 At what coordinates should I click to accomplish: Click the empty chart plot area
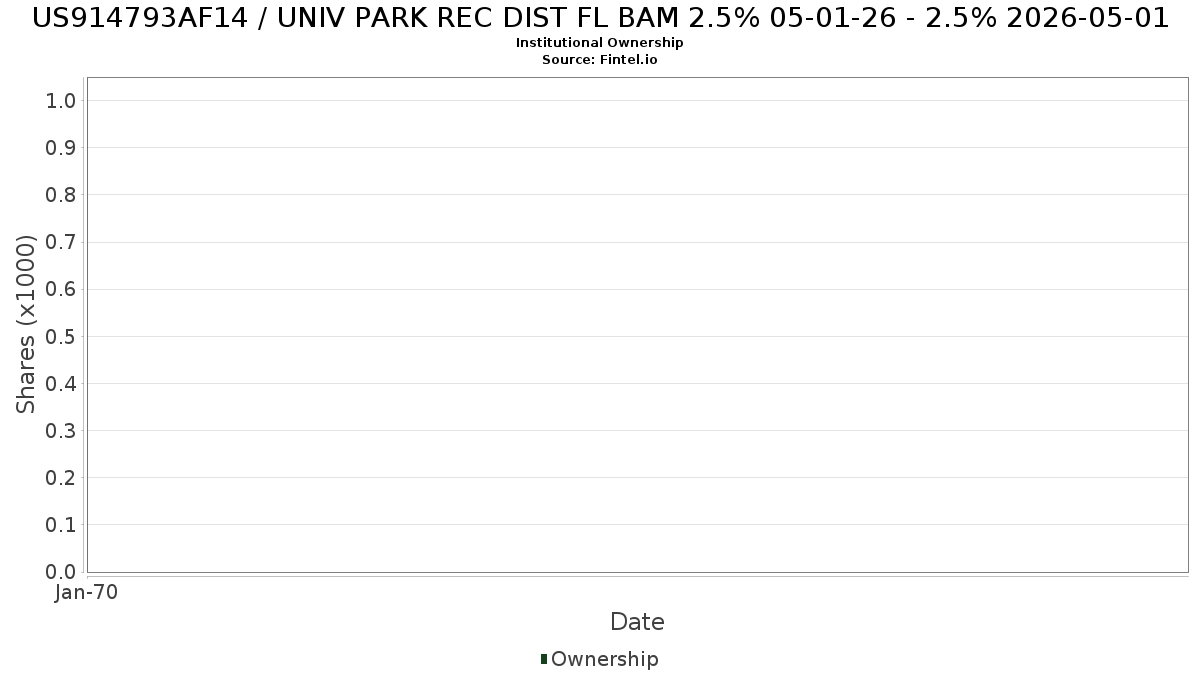pyautogui.click(x=637, y=325)
